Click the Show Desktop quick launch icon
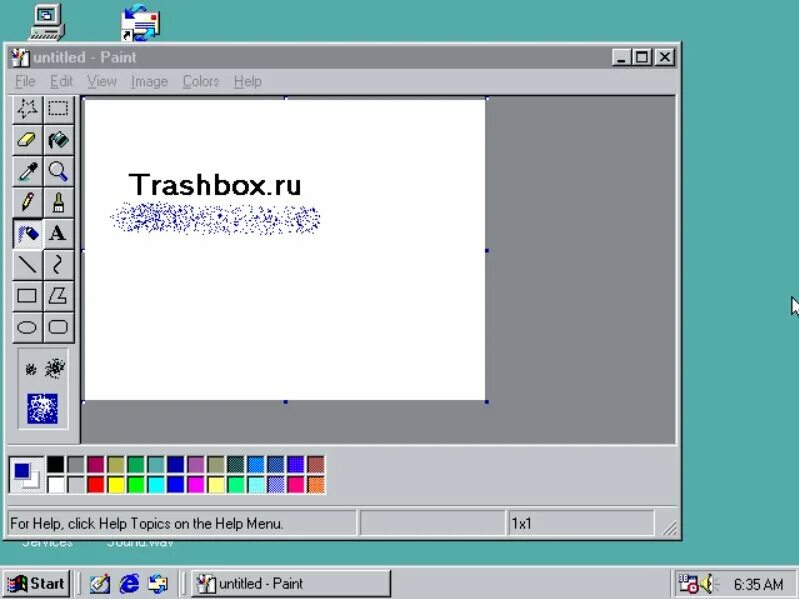Viewport: 799px width, 599px height. [100, 584]
